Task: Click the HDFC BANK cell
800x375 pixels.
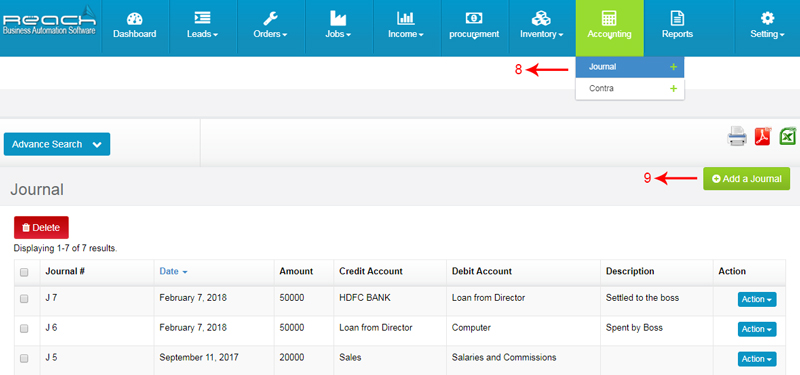Action: 365,297
